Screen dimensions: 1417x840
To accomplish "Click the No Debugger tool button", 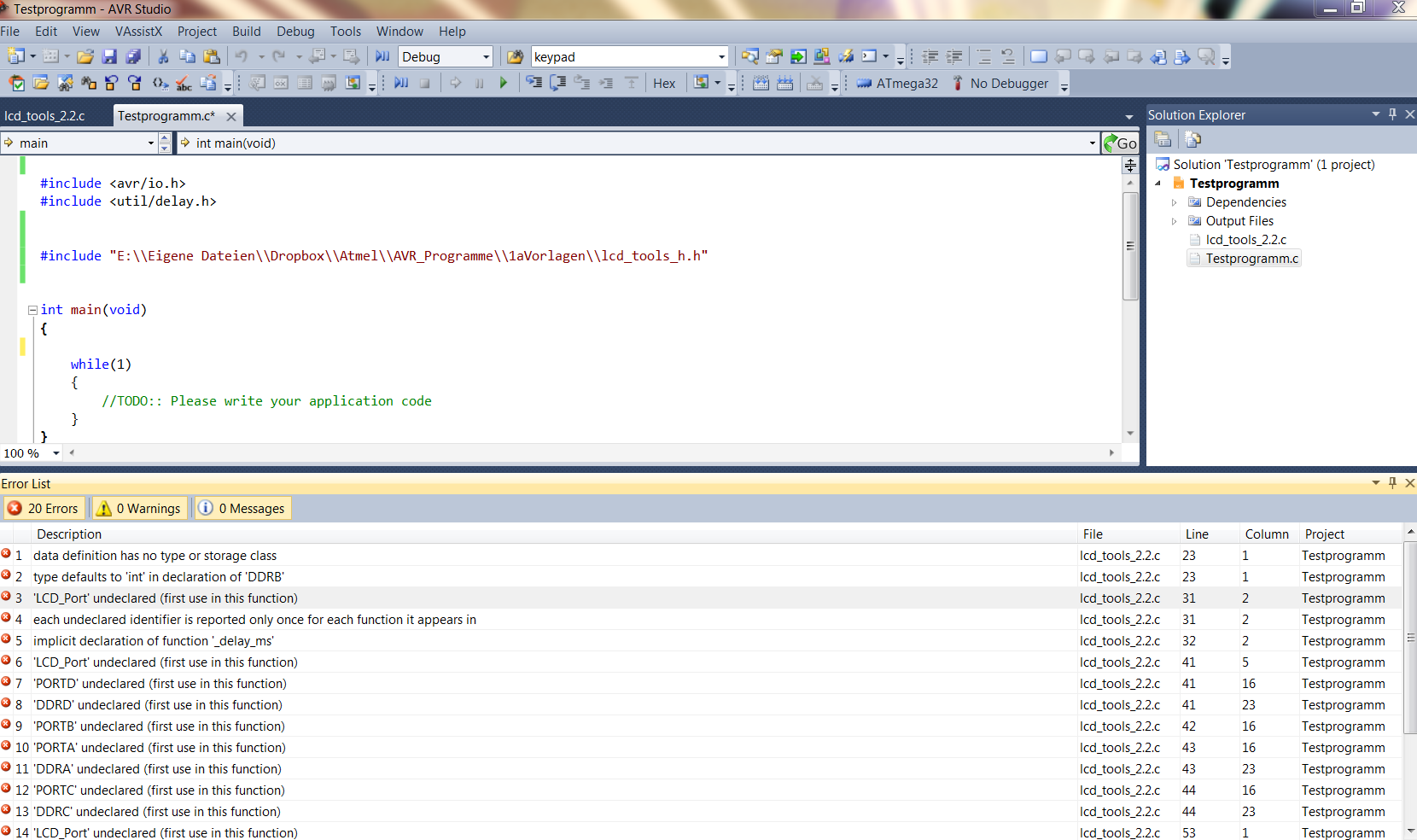I will point(1000,83).
